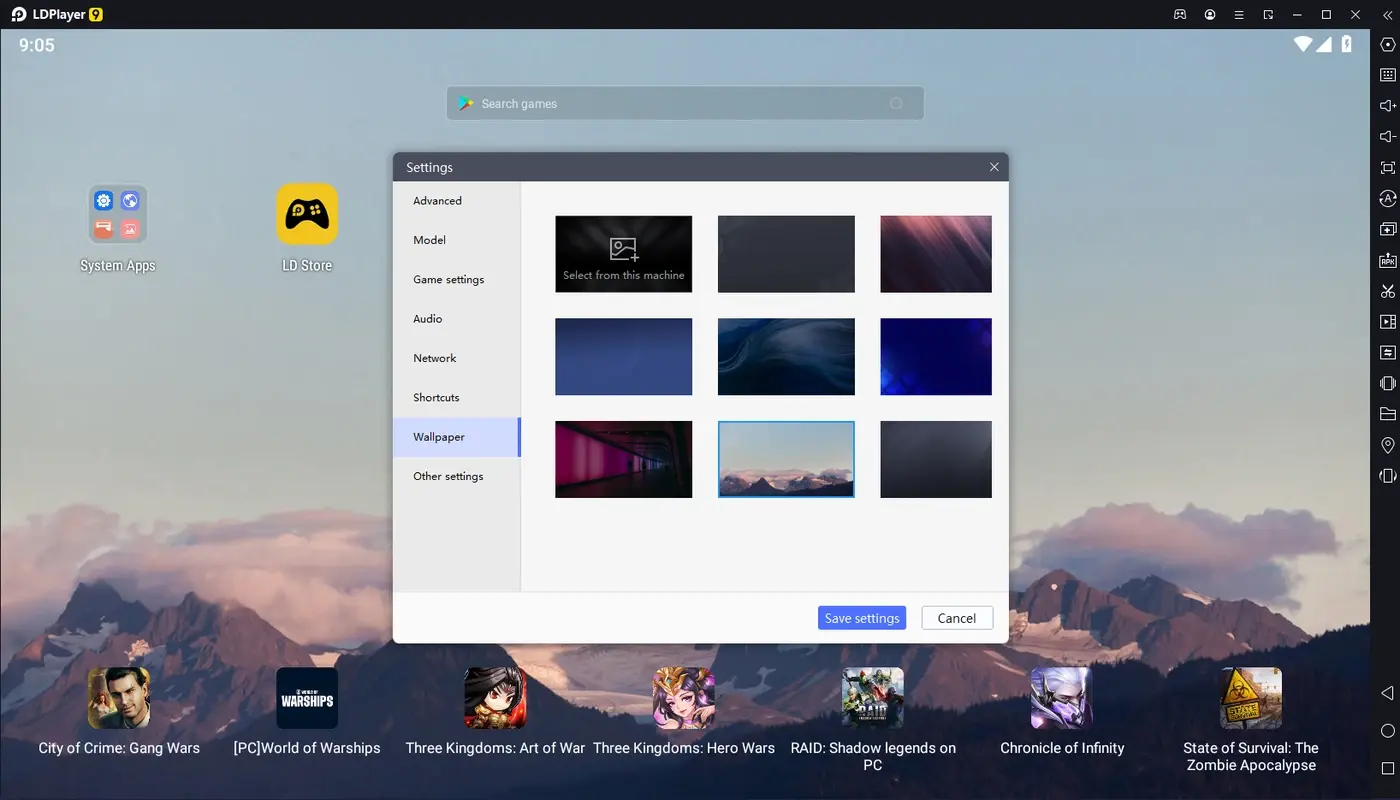Collapse the right sidebar with double-arrow icon
Screen dimensions: 1400x800
1390,14
